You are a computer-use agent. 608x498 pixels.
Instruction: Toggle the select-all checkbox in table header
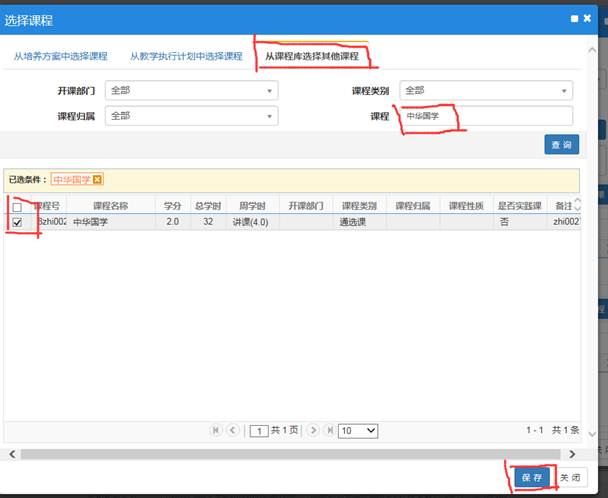17,206
